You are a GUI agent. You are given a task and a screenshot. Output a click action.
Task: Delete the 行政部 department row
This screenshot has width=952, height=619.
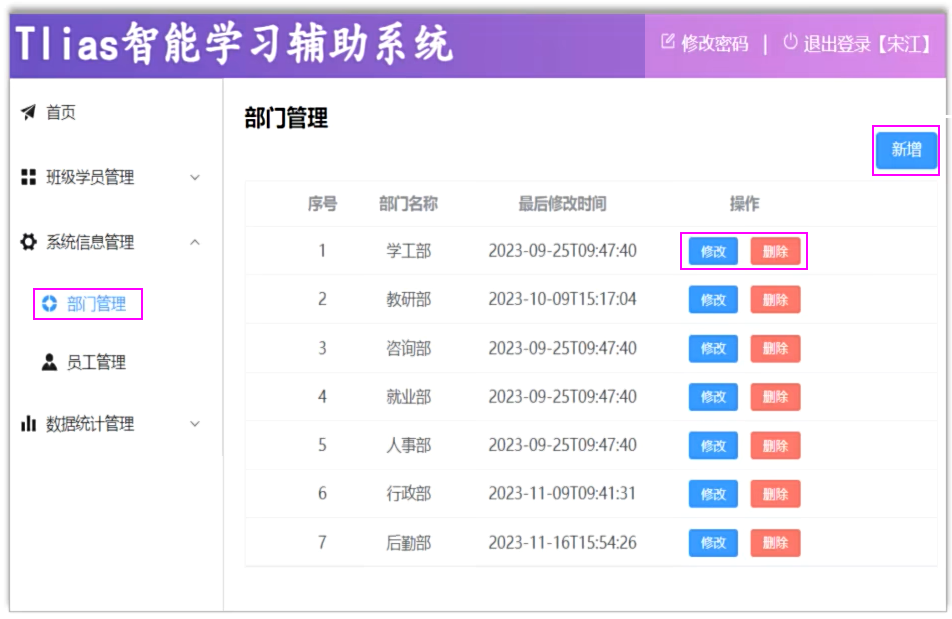(x=775, y=494)
